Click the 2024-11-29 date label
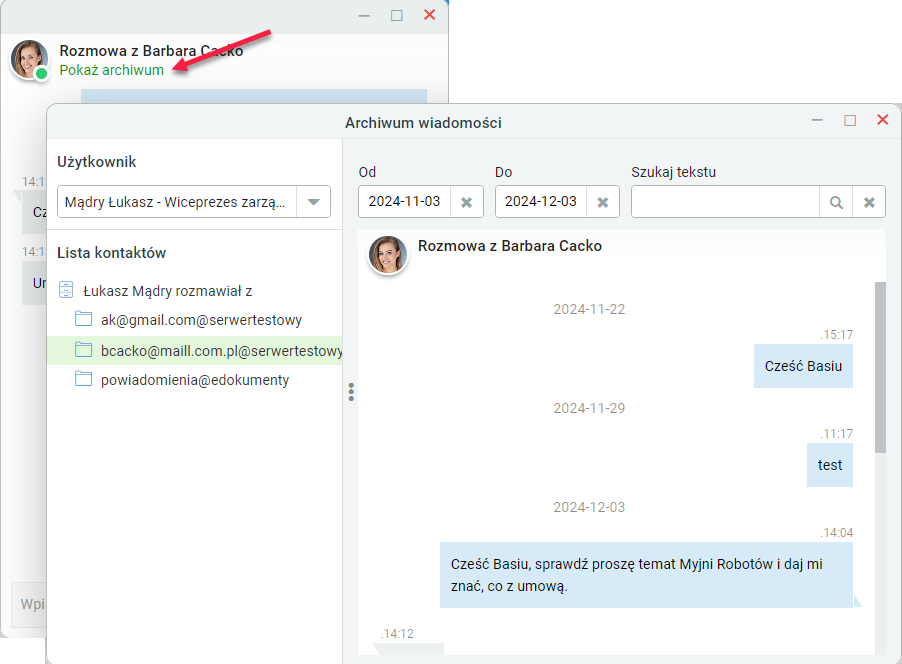Screen dimensions: 902x664 (589, 409)
